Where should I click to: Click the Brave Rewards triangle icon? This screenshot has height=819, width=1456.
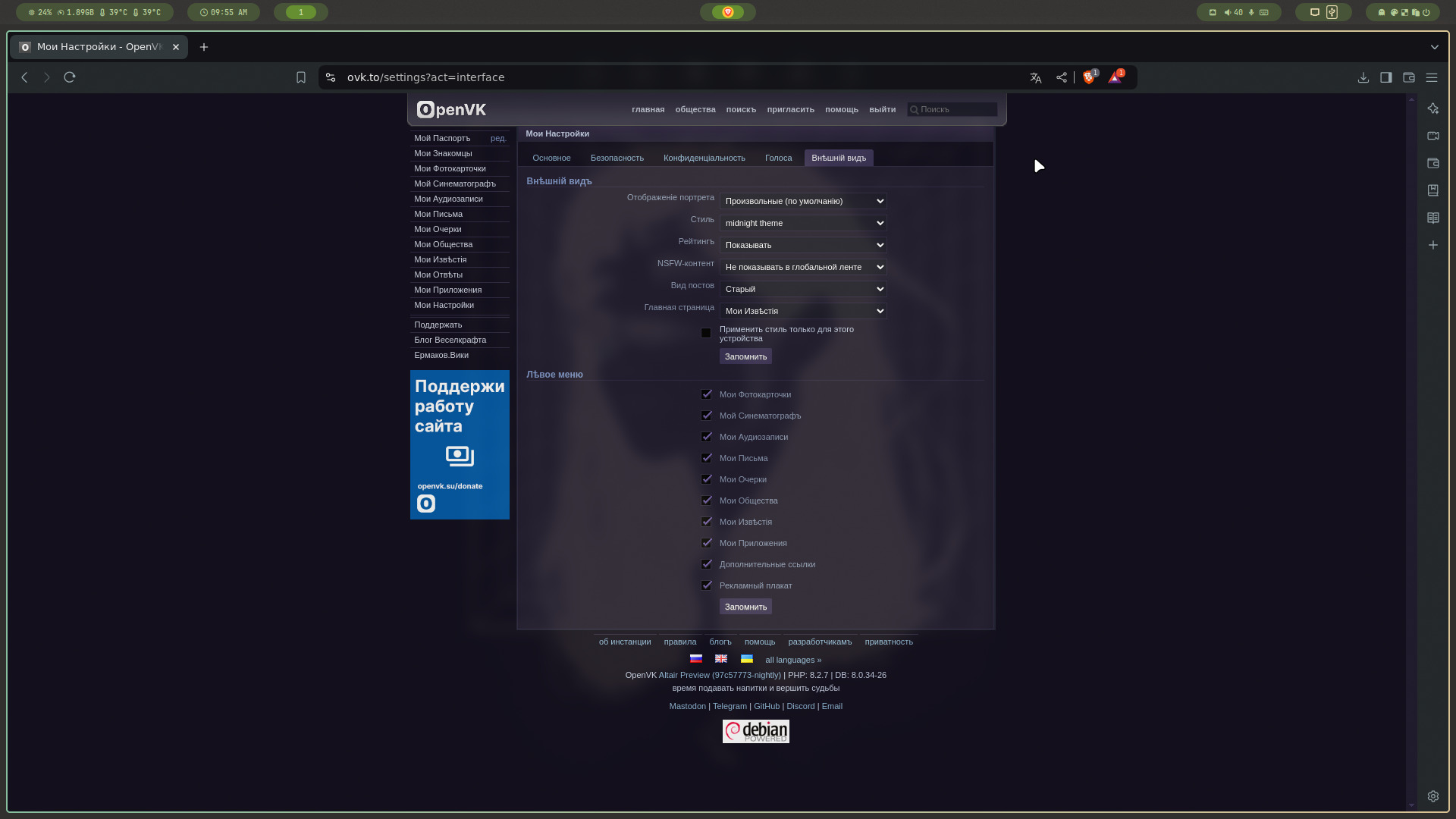pos(1115,77)
